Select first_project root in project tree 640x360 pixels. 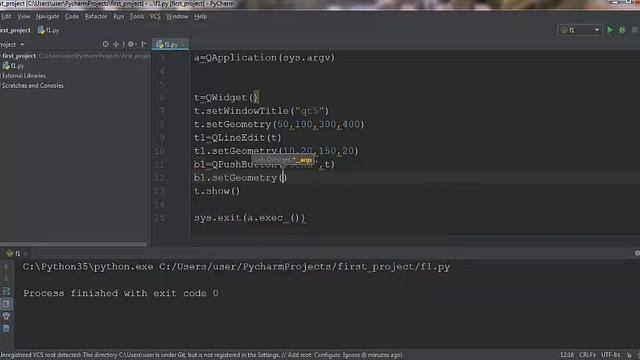click(19, 56)
